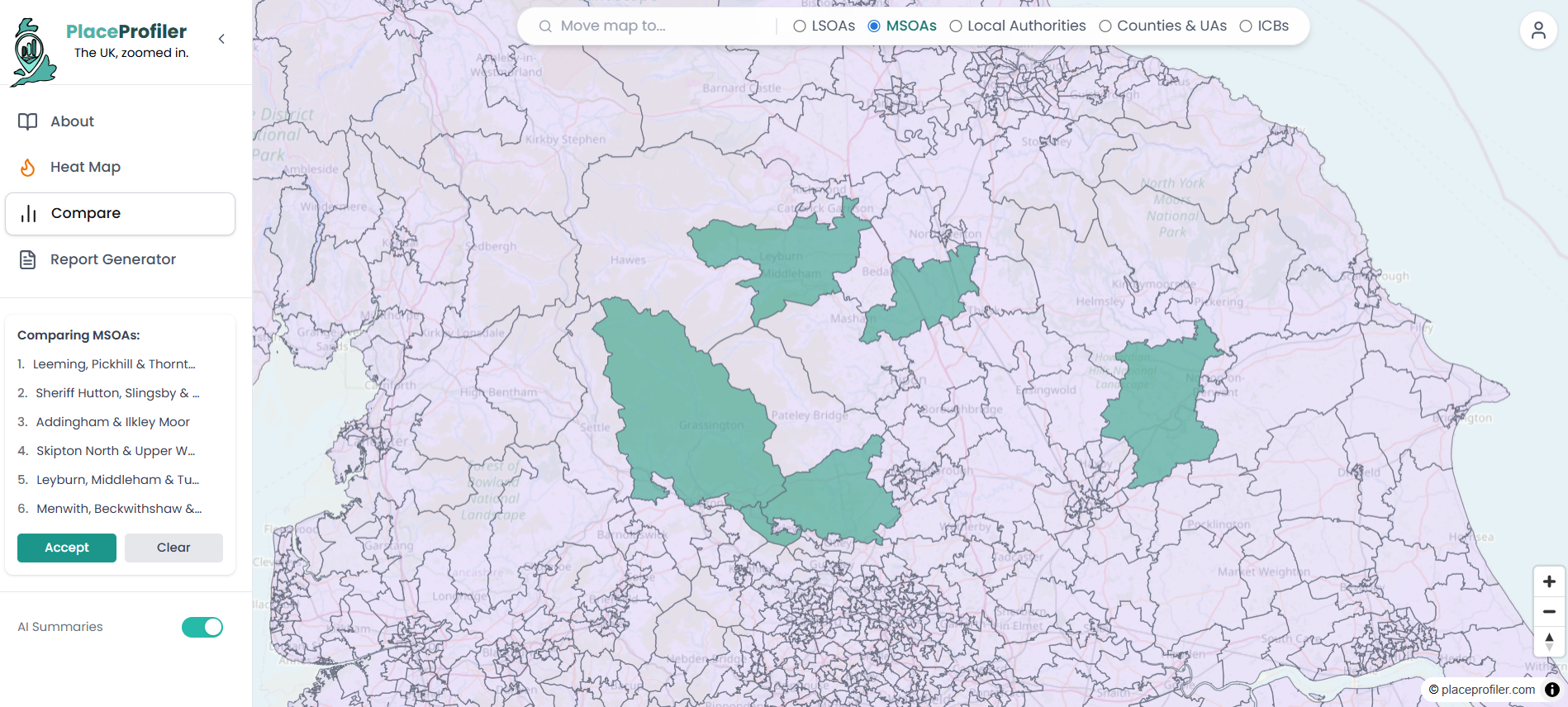The height and width of the screenshot is (707, 1568).
Task: Click the About book icon
Action: coord(27,121)
